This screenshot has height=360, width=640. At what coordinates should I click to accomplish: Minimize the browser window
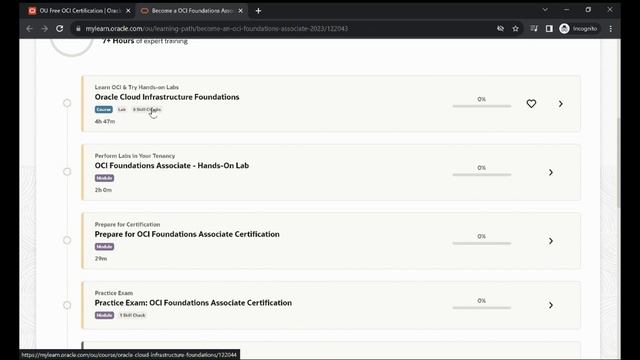pos(567,10)
